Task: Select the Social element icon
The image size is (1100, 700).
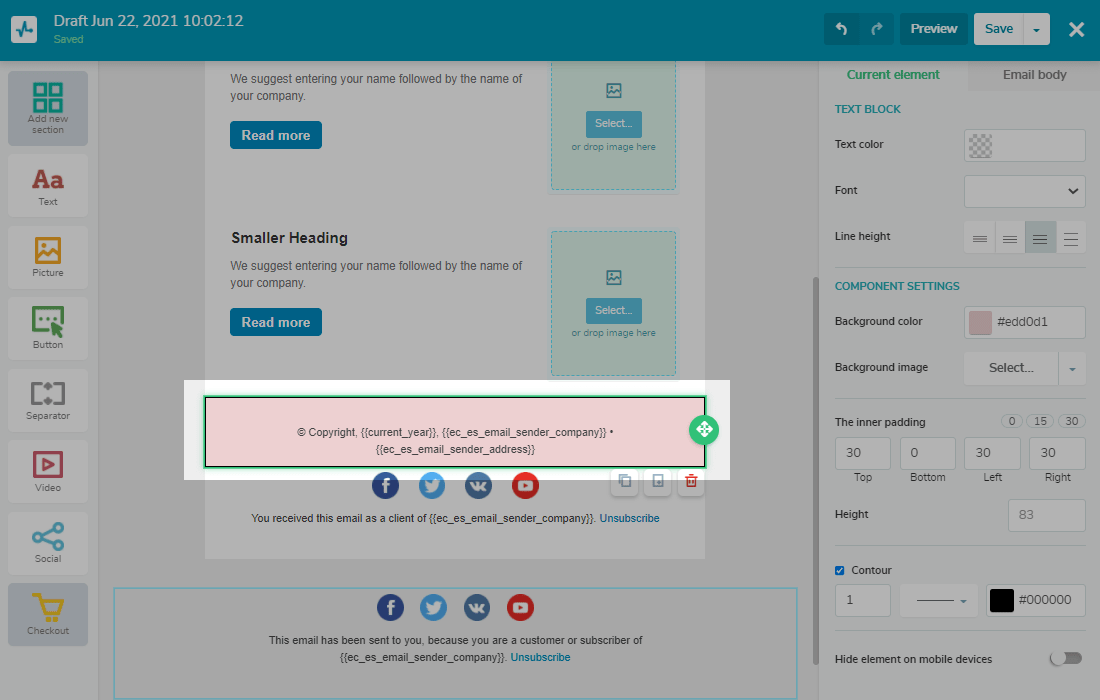Action: click(48, 542)
